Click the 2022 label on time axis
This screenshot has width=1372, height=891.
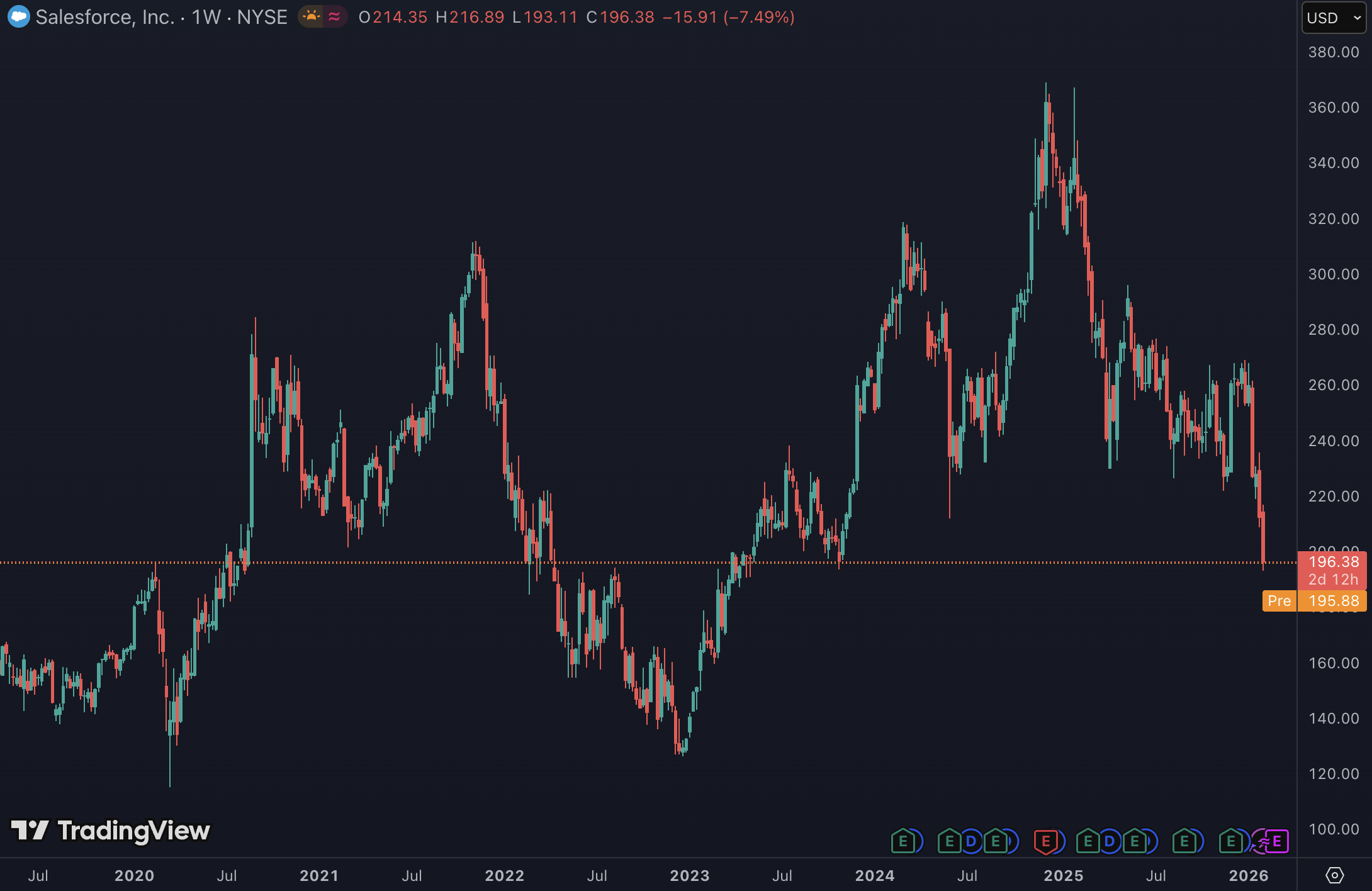pos(505,876)
